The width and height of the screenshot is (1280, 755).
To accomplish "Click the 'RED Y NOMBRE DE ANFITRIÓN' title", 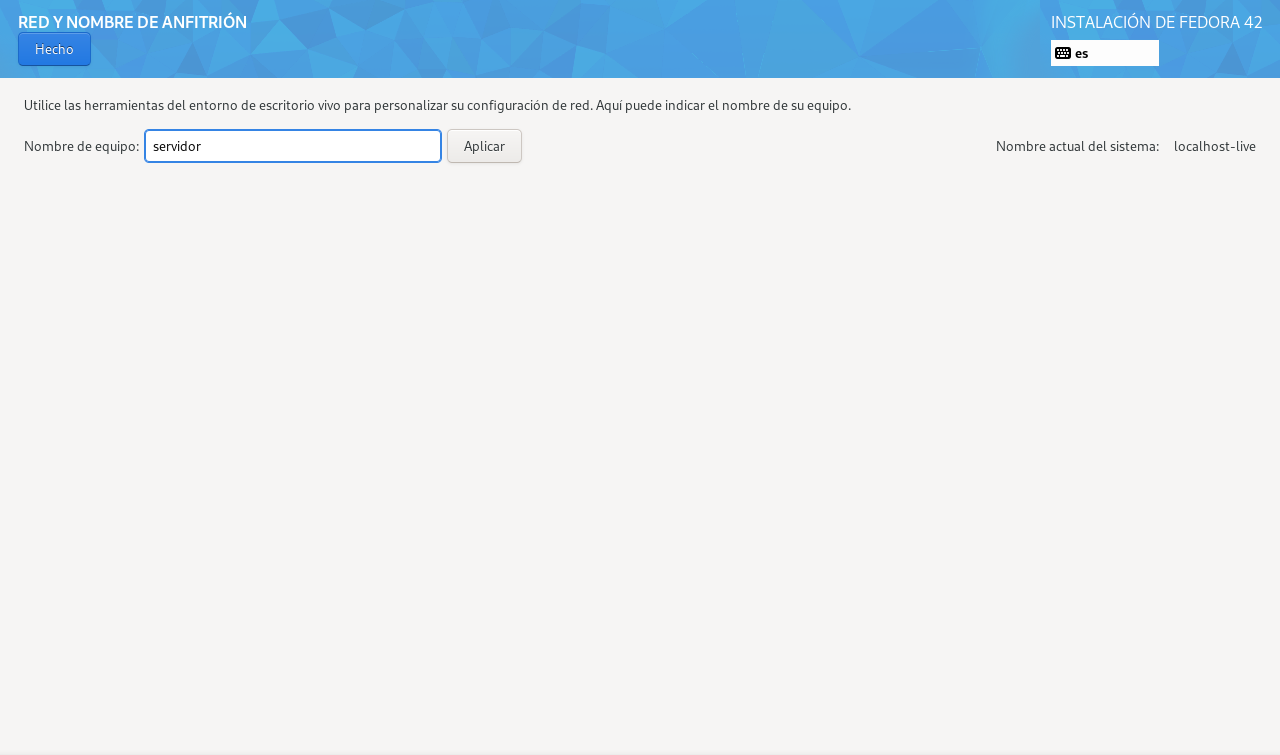I will 132,22.
